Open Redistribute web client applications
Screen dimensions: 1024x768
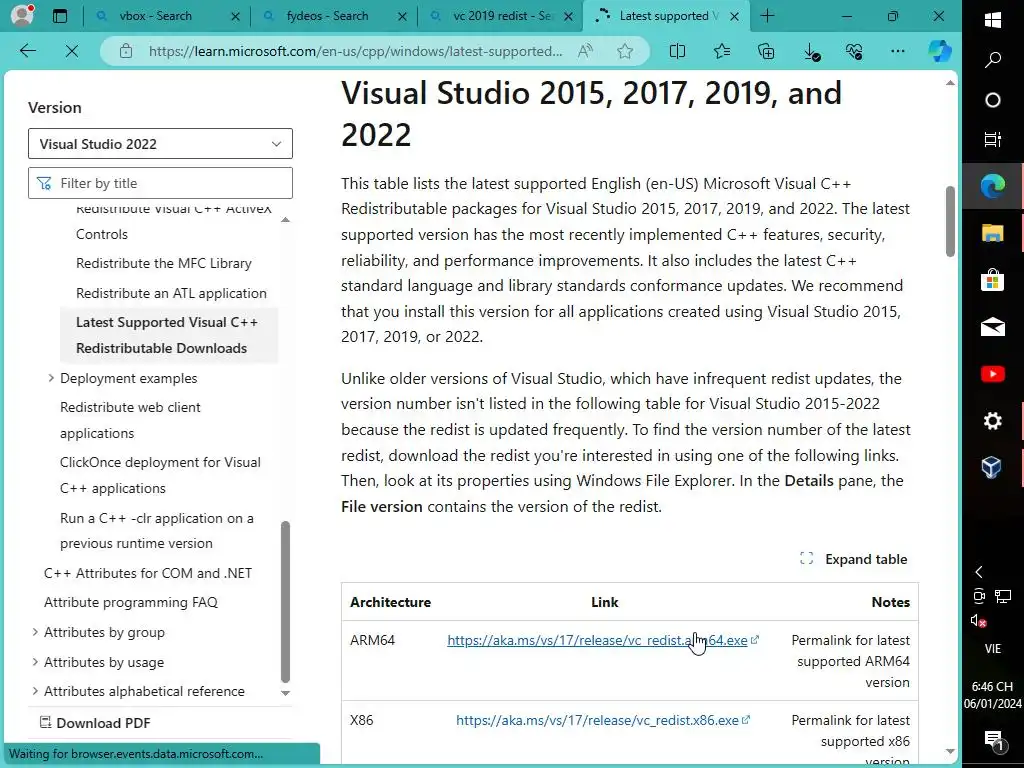point(131,420)
